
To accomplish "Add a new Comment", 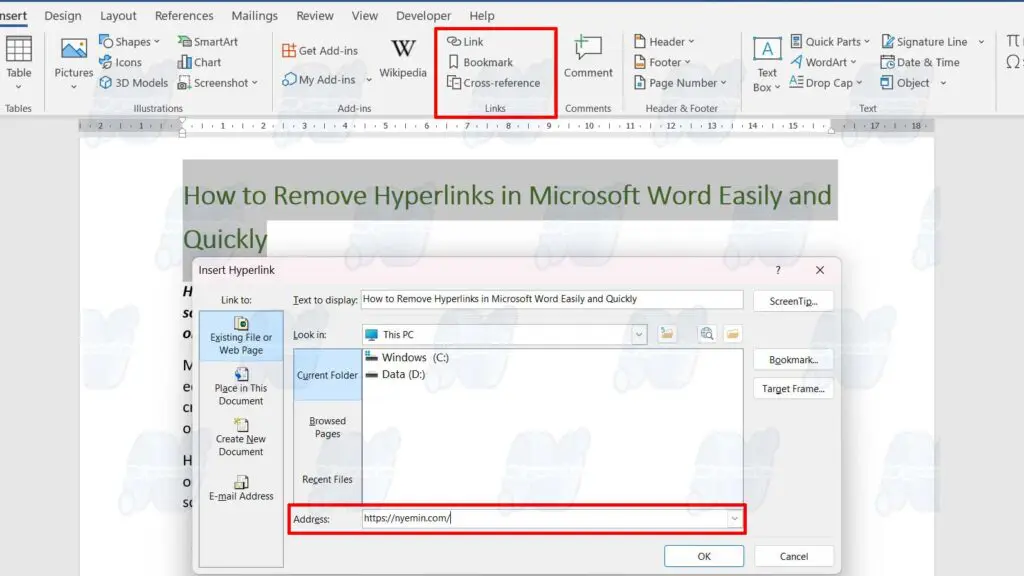I will coord(588,57).
